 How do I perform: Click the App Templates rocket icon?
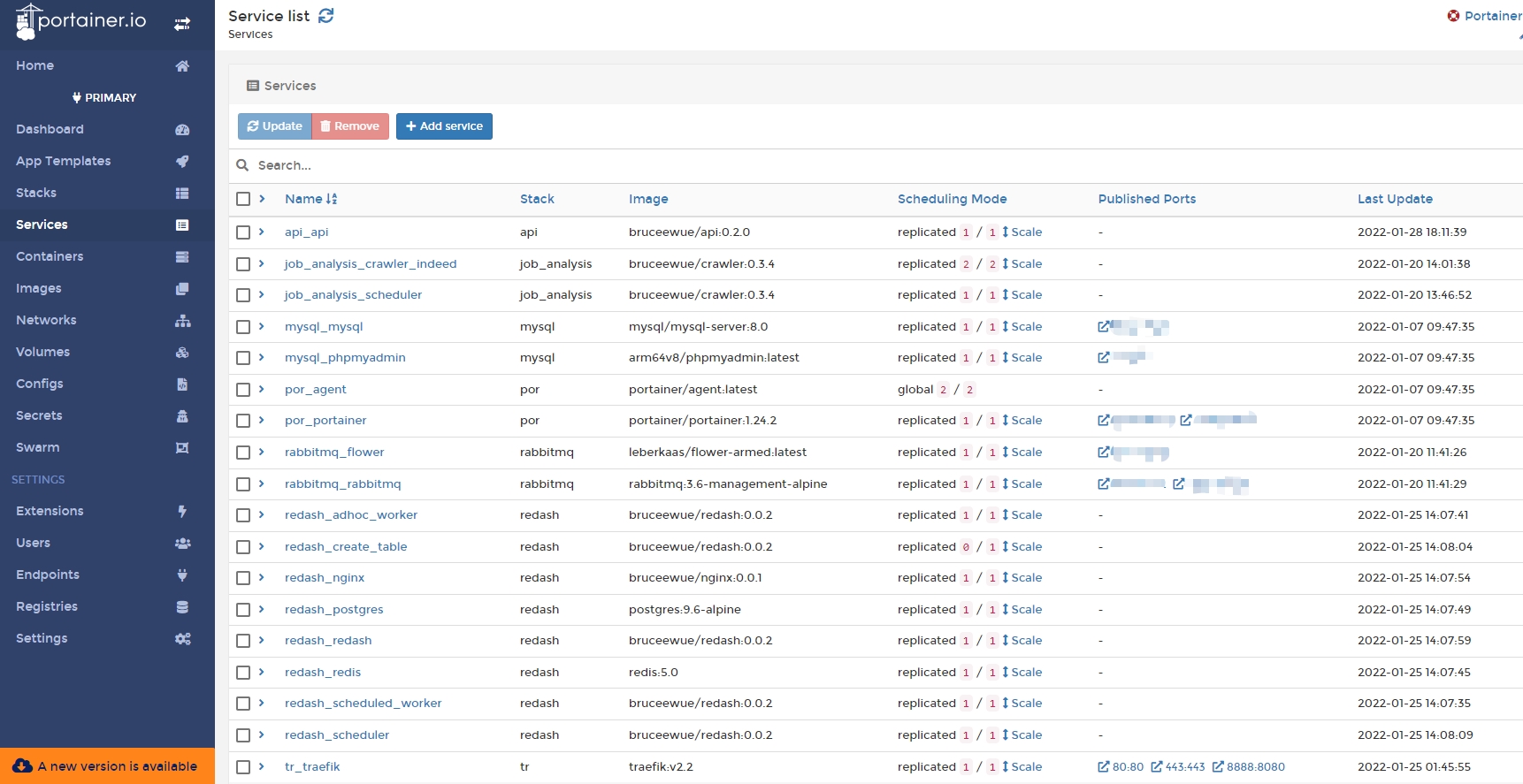tap(182, 162)
